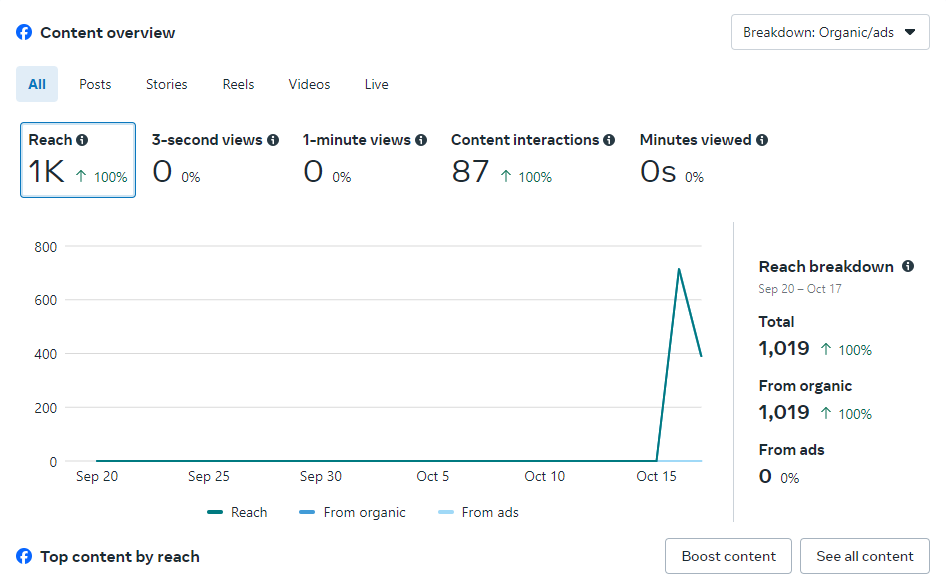The height and width of the screenshot is (587, 946).
Task: Open the Reels tab
Action: [x=238, y=85]
